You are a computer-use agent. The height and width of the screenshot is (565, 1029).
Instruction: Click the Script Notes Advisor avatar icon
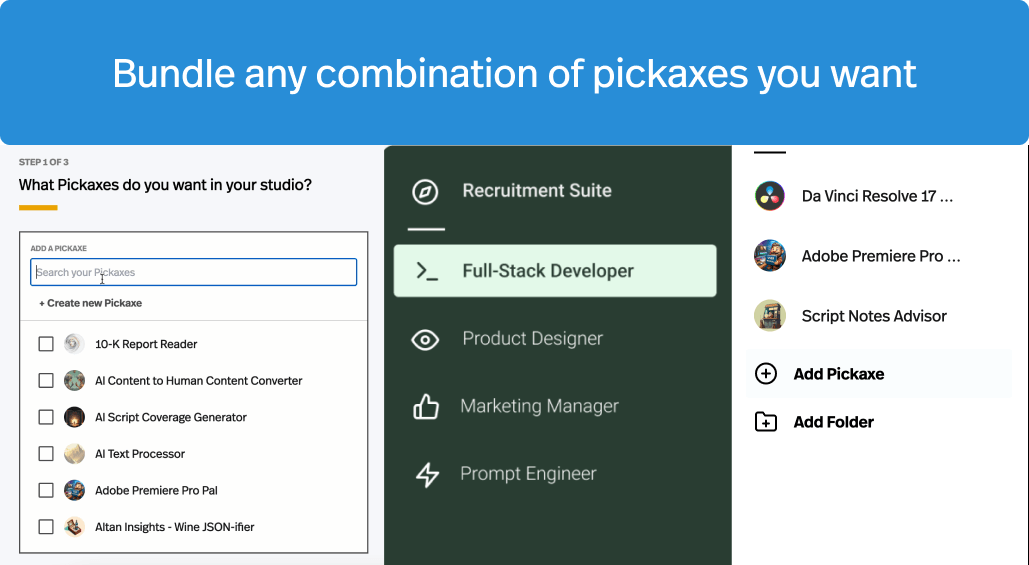(769, 316)
